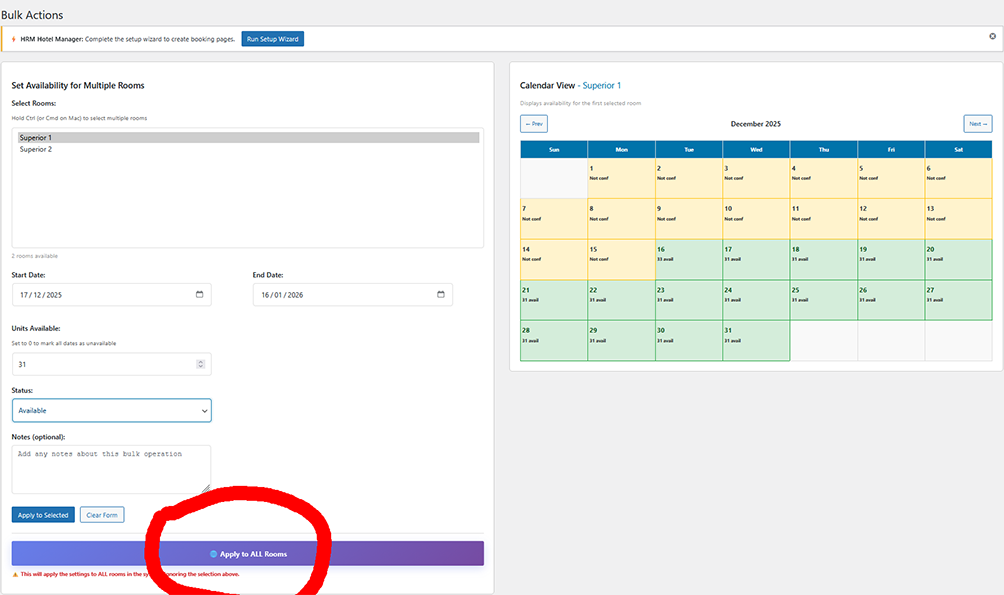Go to next month with Next button
Viewport: 1004px width, 595px height.
point(978,124)
